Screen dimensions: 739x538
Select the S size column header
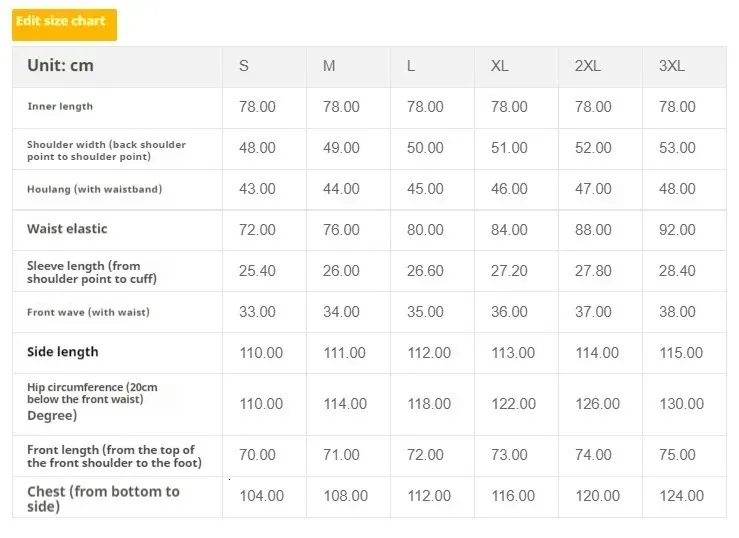pyautogui.click(x=244, y=66)
